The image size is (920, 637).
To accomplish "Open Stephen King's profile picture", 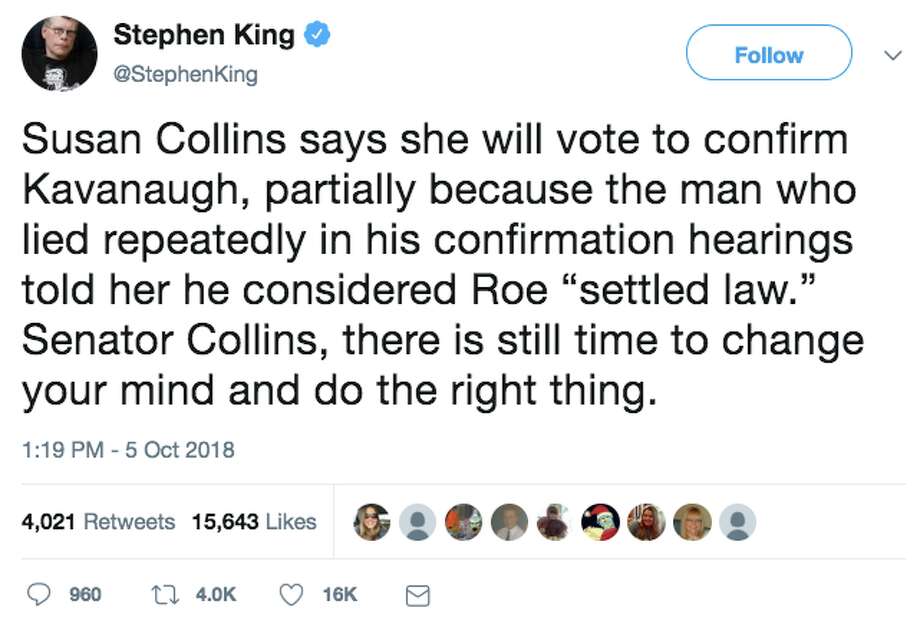I will click(59, 55).
